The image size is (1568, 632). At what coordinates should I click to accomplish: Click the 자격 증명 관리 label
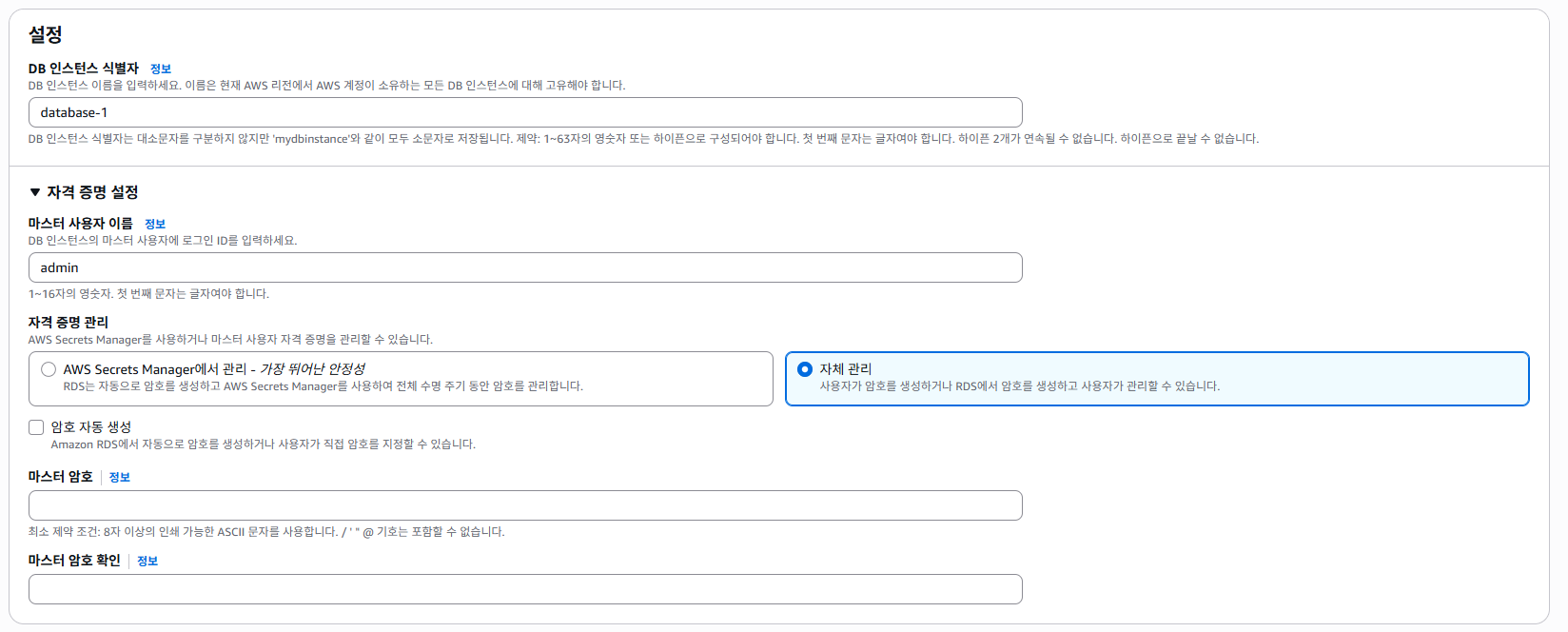[x=69, y=322]
